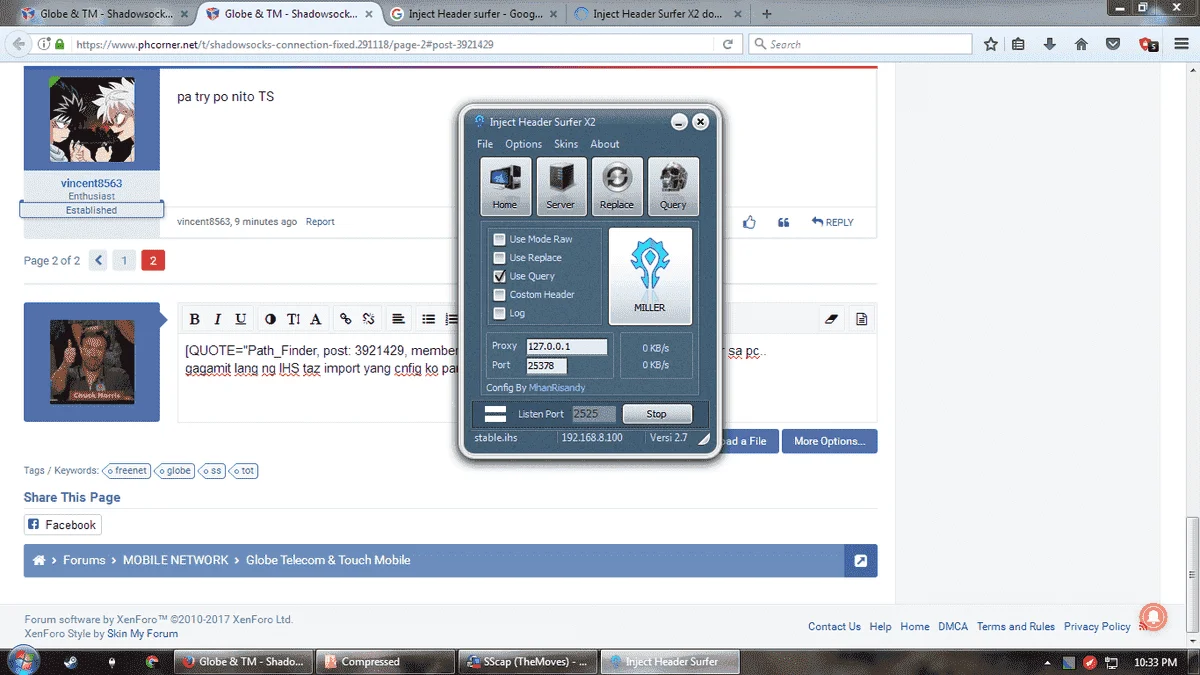Click the Port field showing 25378

coord(547,365)
